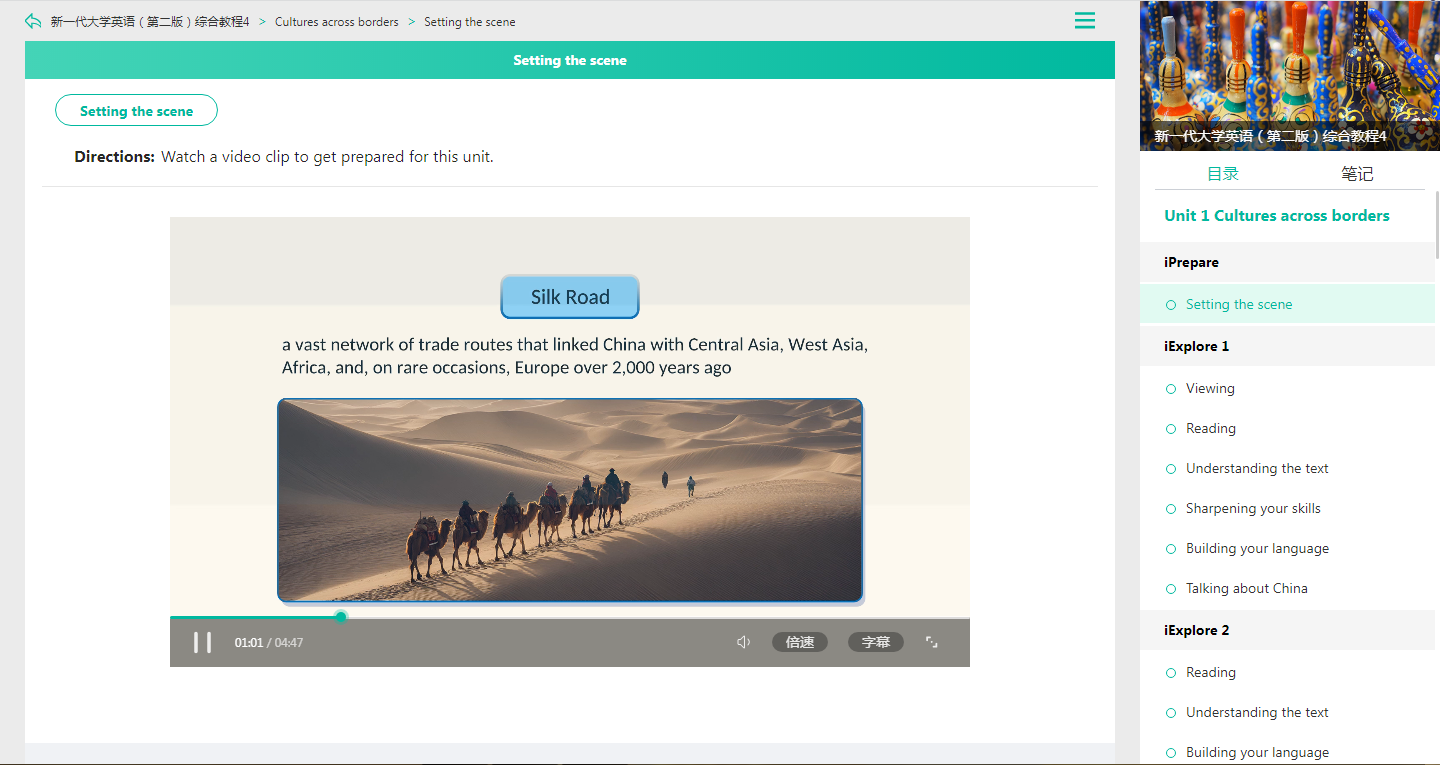Open the 倍速 playback speed menu
Image resolution: width=1440 pixels, height=765 pixels.
[800, 642]
